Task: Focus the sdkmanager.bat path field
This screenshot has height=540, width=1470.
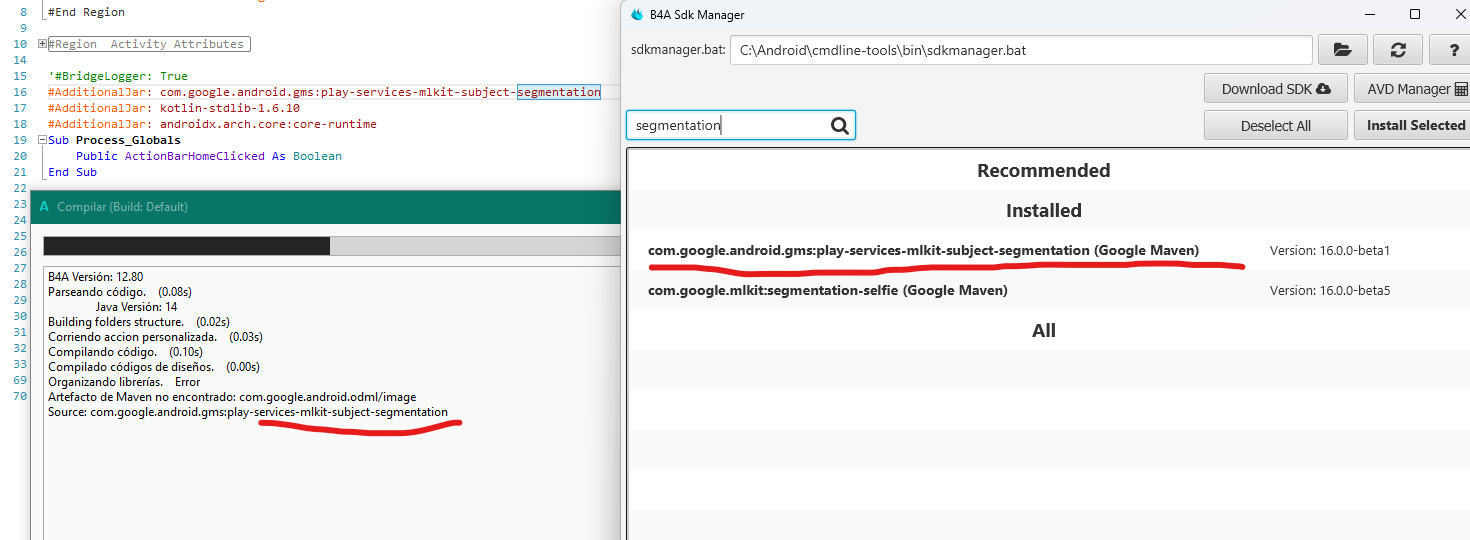Action: (1021, 50)
